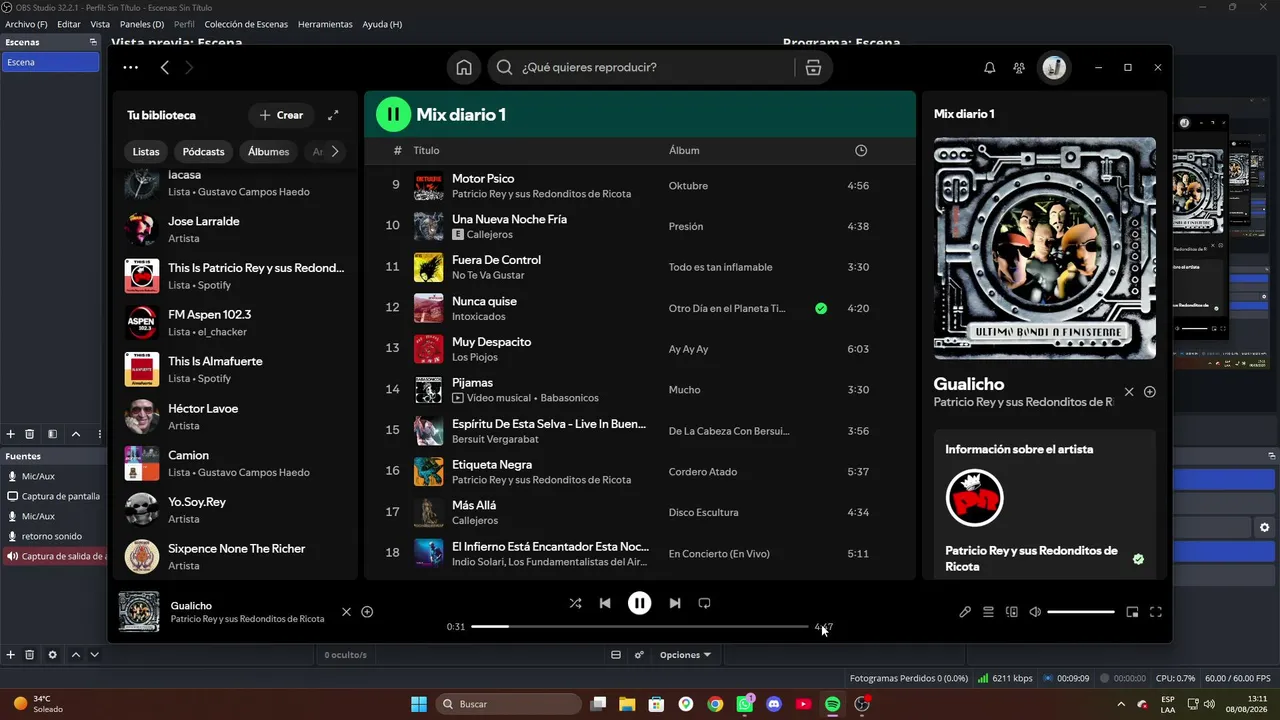Add new OBS scene with plus
The image size is (1280, 720).
[11, 434]
